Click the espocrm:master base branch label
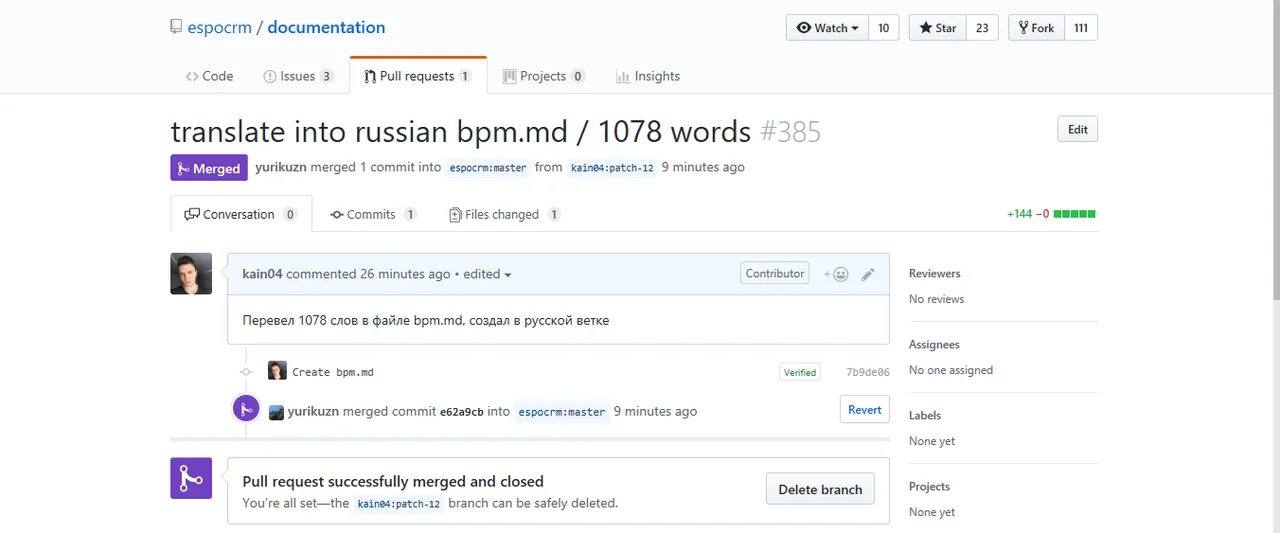 (487, 168)
